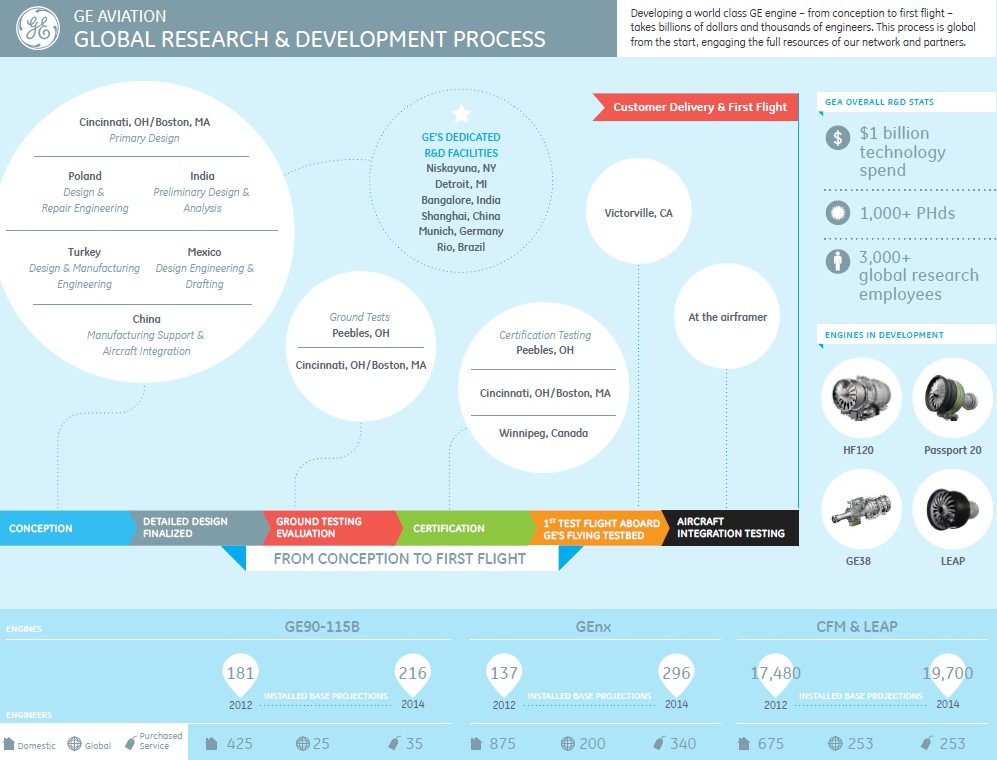997x760 pixels.
Task: Open the Passport 20 engine image
Action: [952, 397]
